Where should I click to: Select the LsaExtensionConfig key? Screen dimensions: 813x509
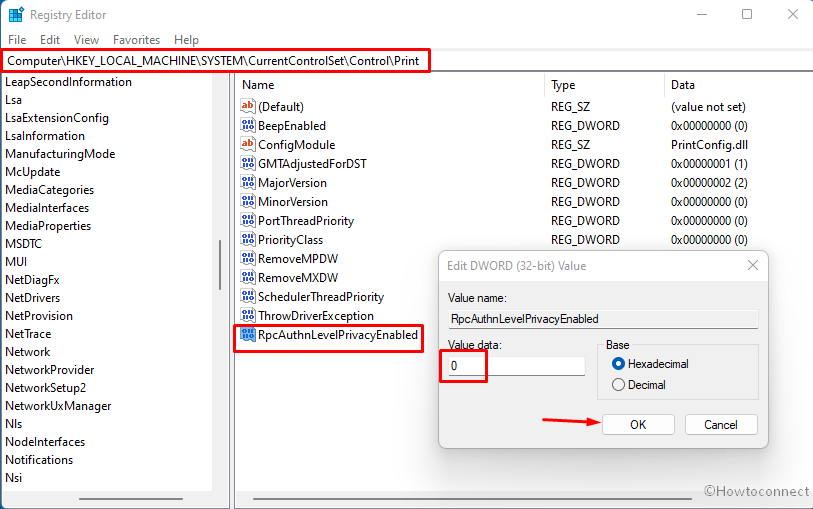[57, 118]
